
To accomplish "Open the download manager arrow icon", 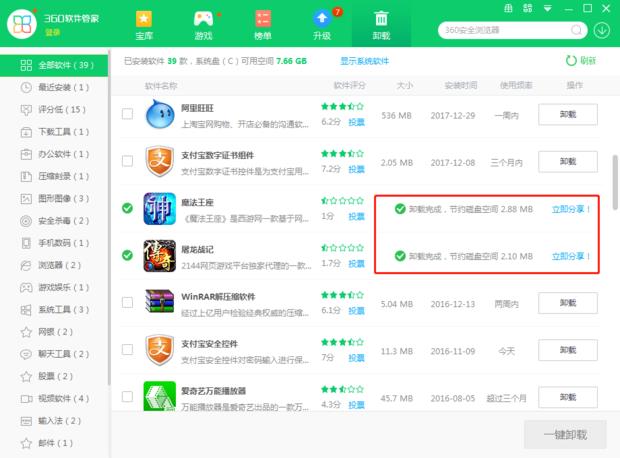I will tap(602, 30).
